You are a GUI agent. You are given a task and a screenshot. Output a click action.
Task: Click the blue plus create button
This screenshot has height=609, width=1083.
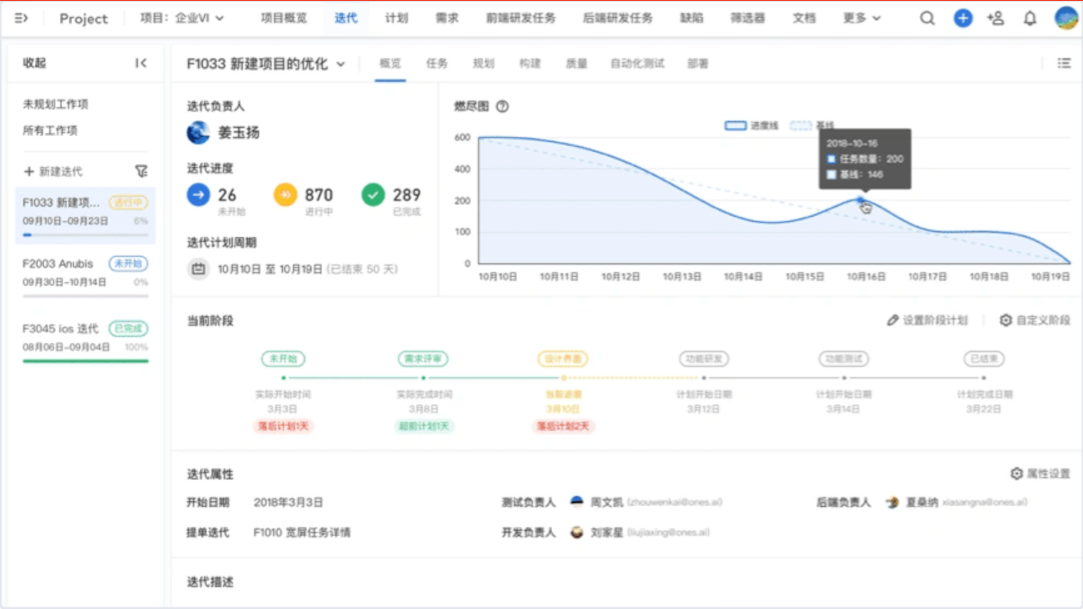(x=962, y=18)
